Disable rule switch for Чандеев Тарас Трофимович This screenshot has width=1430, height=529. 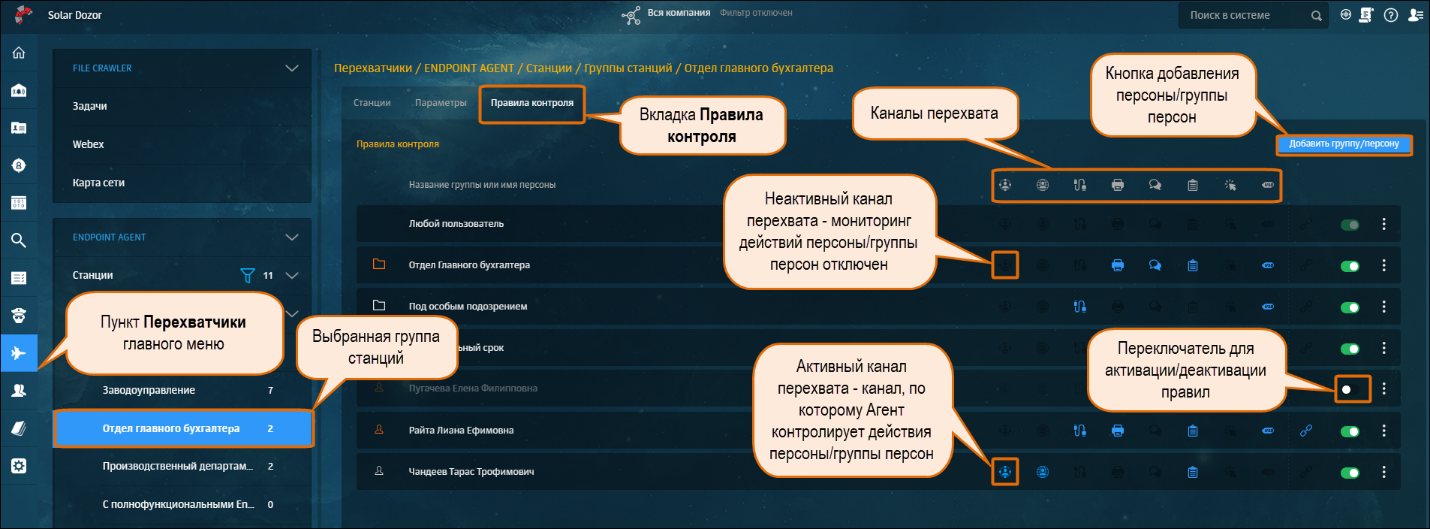[x=1350, y=471]
